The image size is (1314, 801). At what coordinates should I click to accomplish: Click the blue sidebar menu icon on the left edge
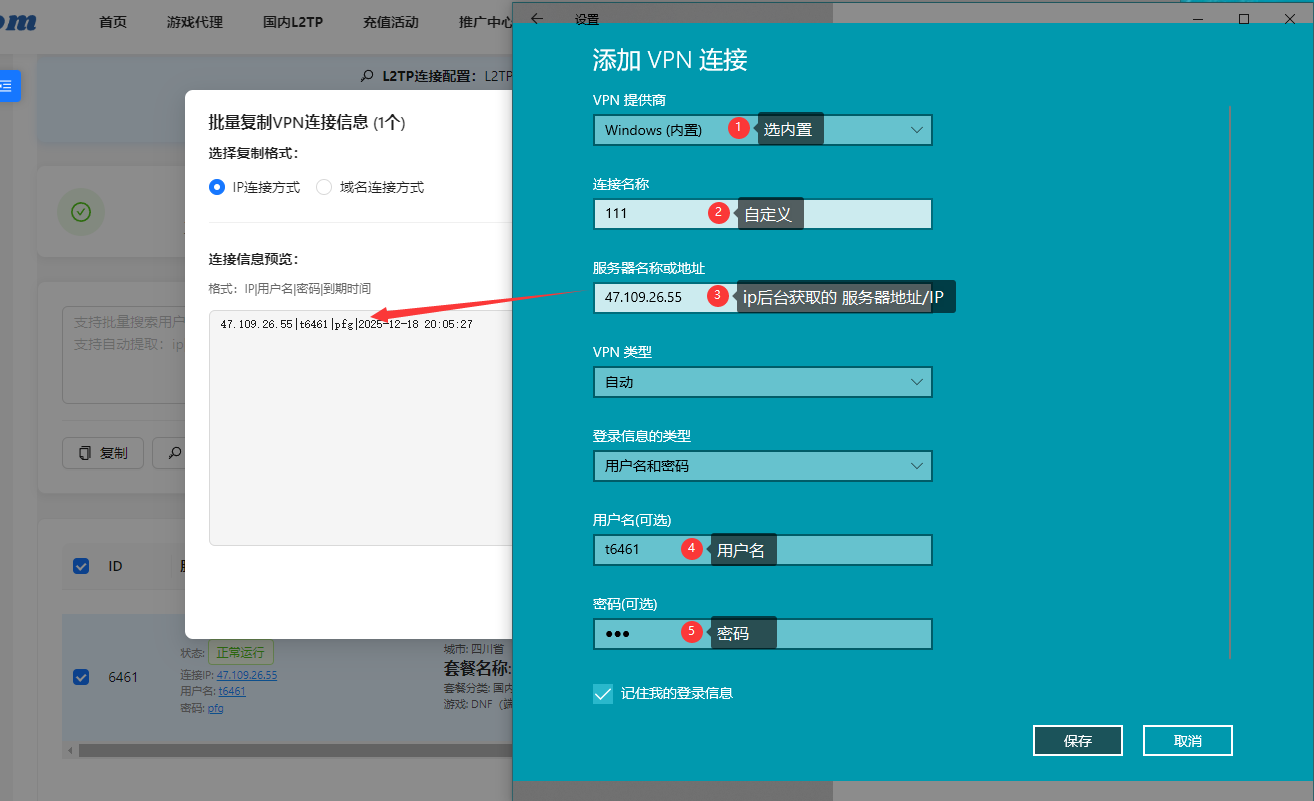9,86
